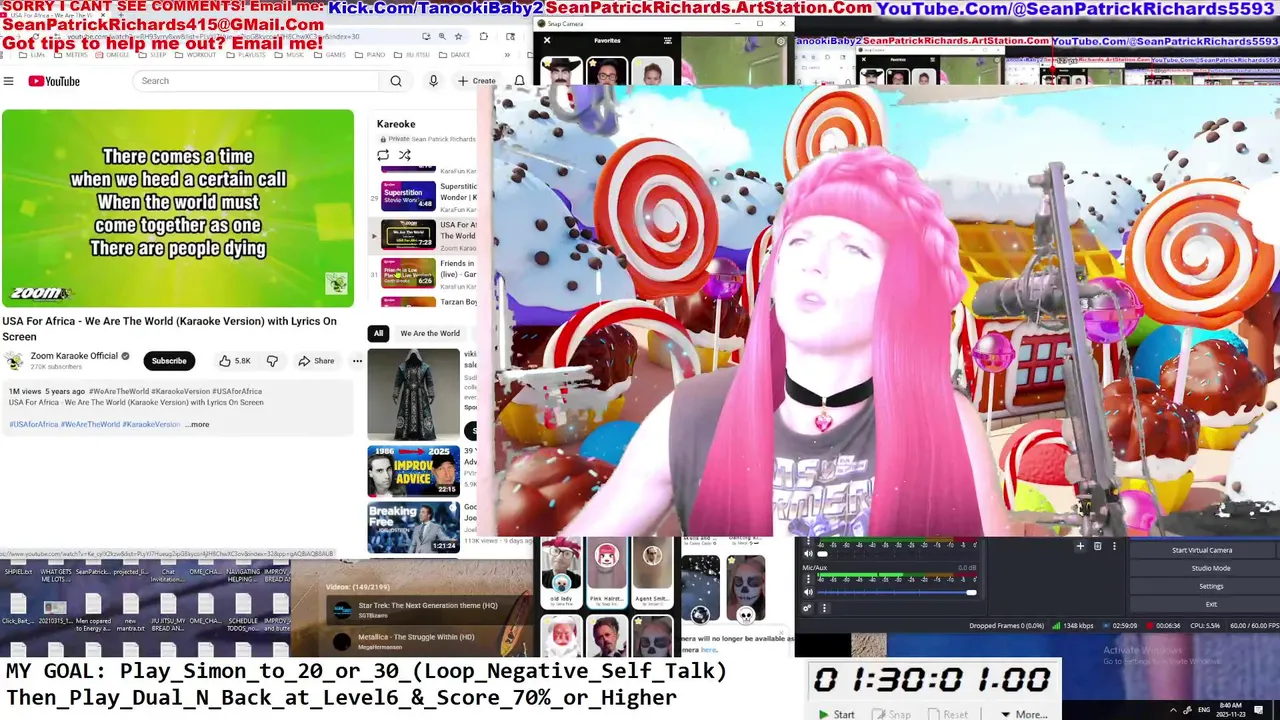The height and width of the screenshot is (720, 1280).
Task: Share the karaoke video
Action: pyautogui.click(x=318, y=361)
